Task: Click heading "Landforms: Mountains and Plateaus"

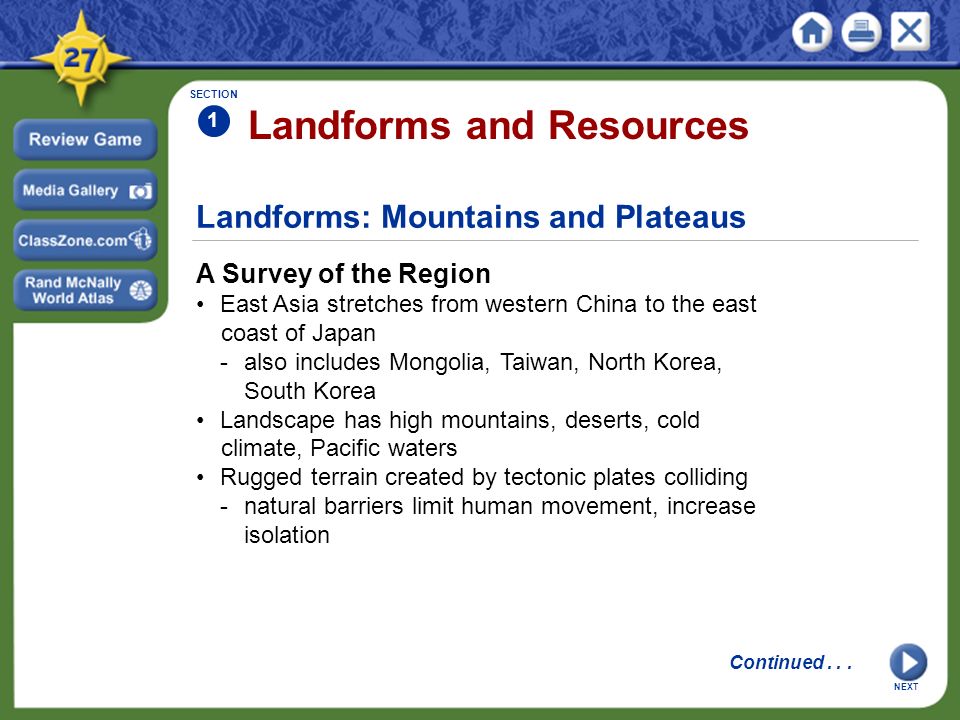Action: pos(471,217)
